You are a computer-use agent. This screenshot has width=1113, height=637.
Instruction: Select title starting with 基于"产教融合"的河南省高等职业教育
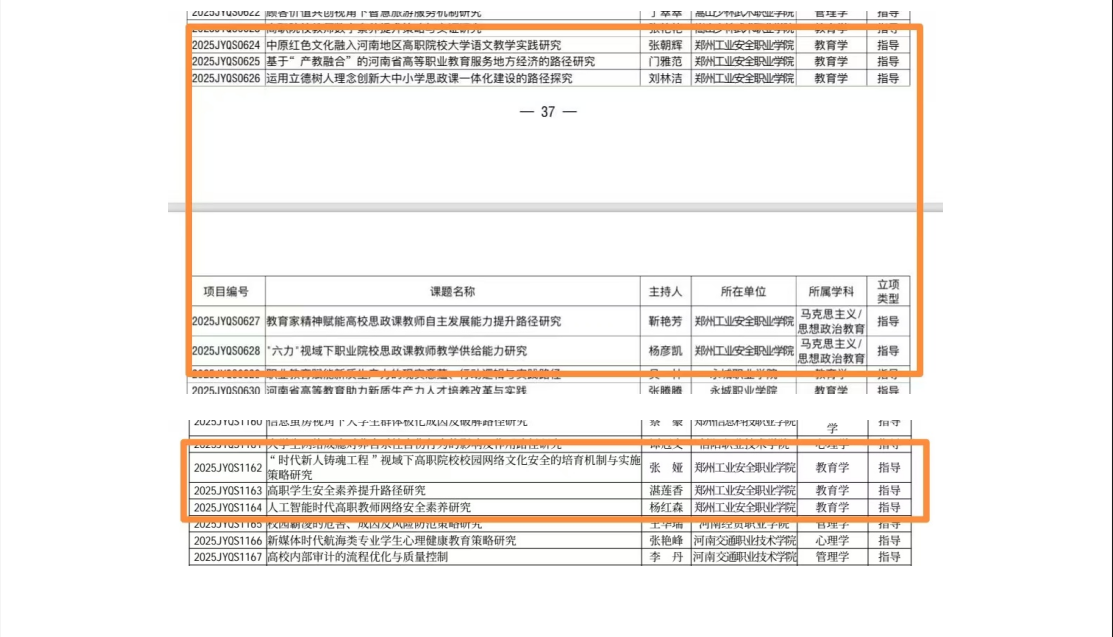(x=431, y=62)
